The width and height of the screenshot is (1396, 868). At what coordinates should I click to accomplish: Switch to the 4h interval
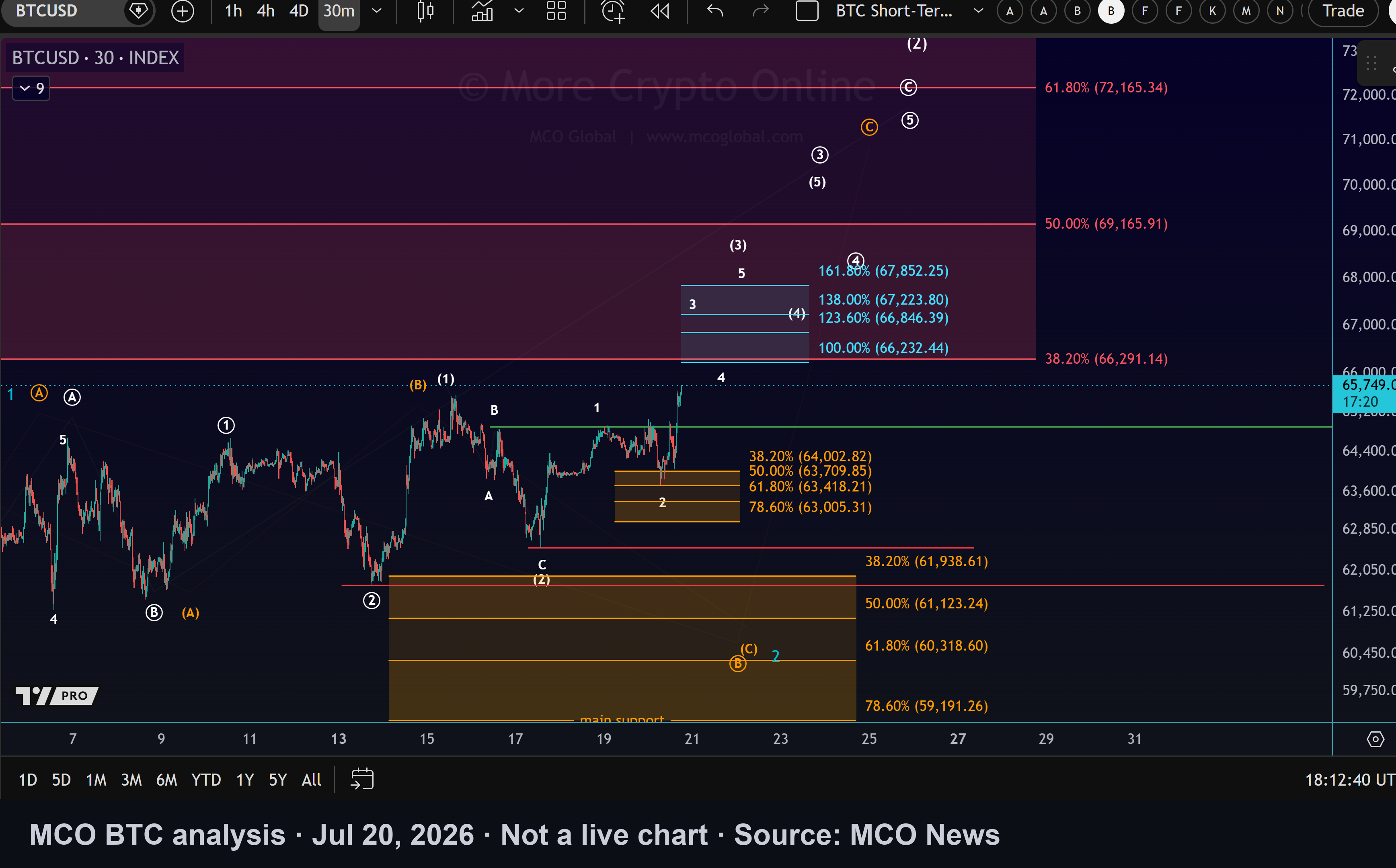(x=265, y=11)
